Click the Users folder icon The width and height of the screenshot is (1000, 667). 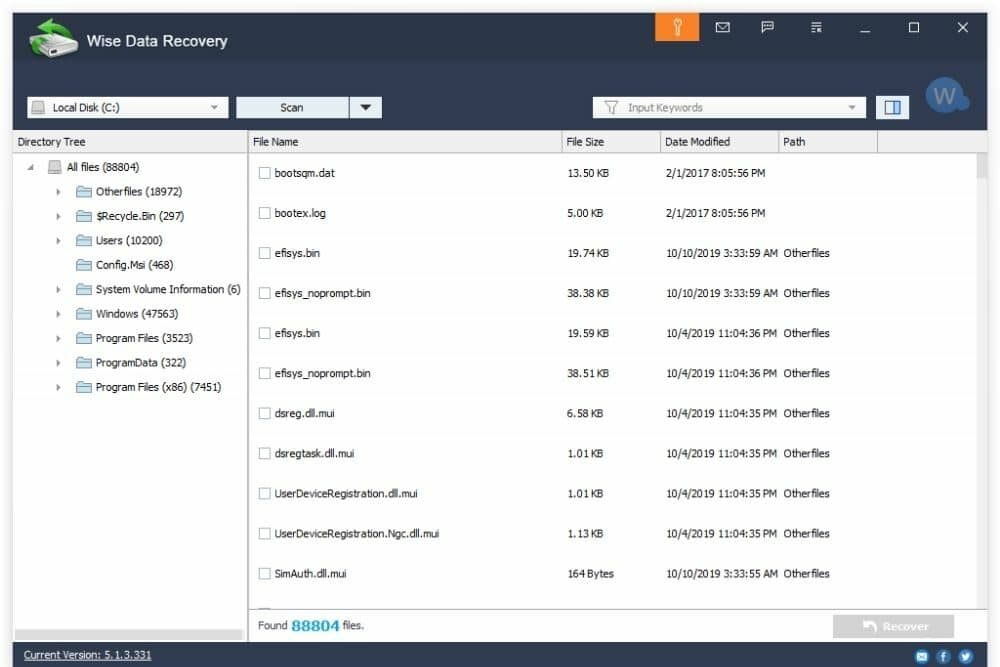click(84, 240)
